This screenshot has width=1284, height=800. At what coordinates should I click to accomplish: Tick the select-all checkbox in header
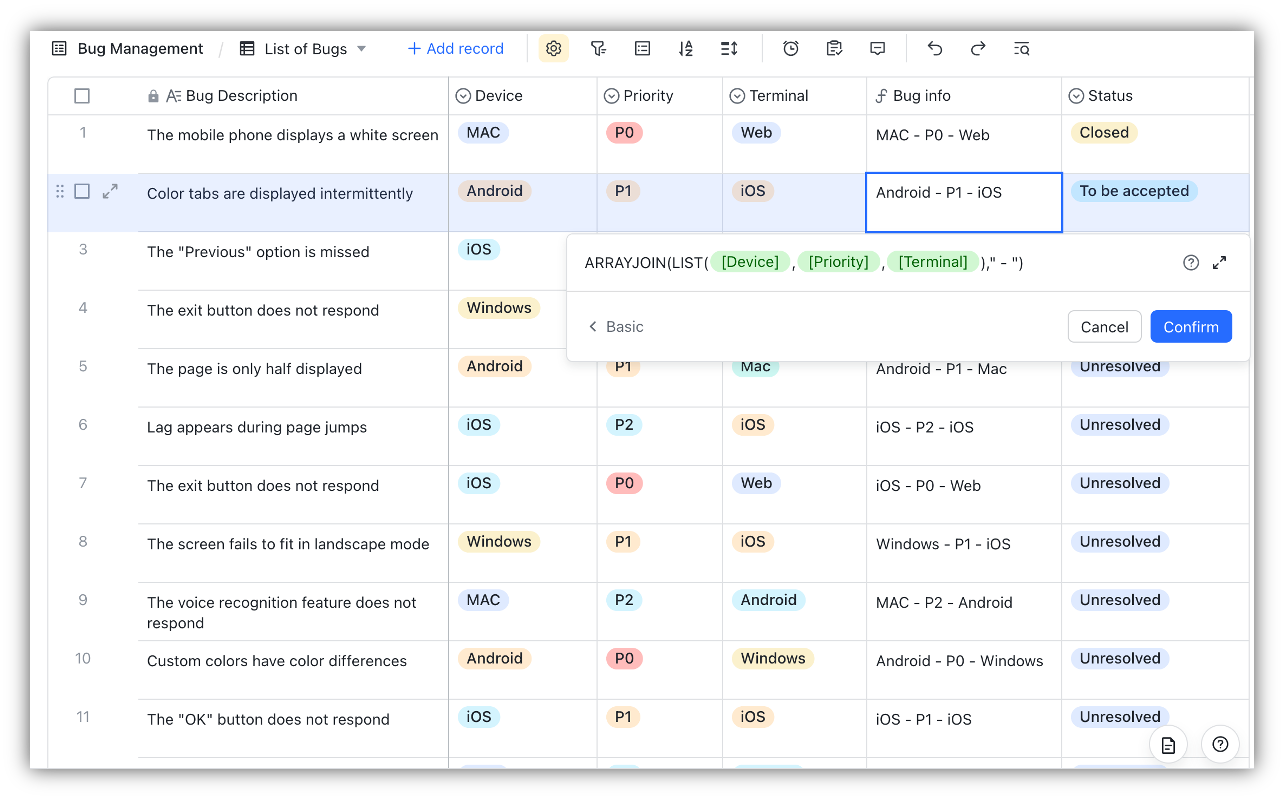coord(82,96)
